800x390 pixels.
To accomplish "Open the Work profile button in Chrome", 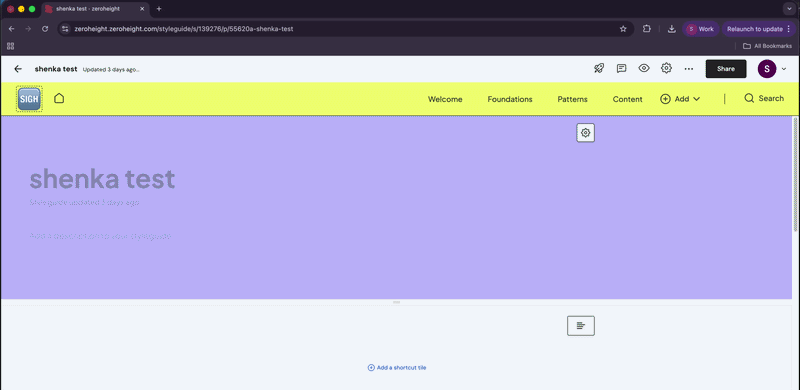I will [x=701, y=29].
